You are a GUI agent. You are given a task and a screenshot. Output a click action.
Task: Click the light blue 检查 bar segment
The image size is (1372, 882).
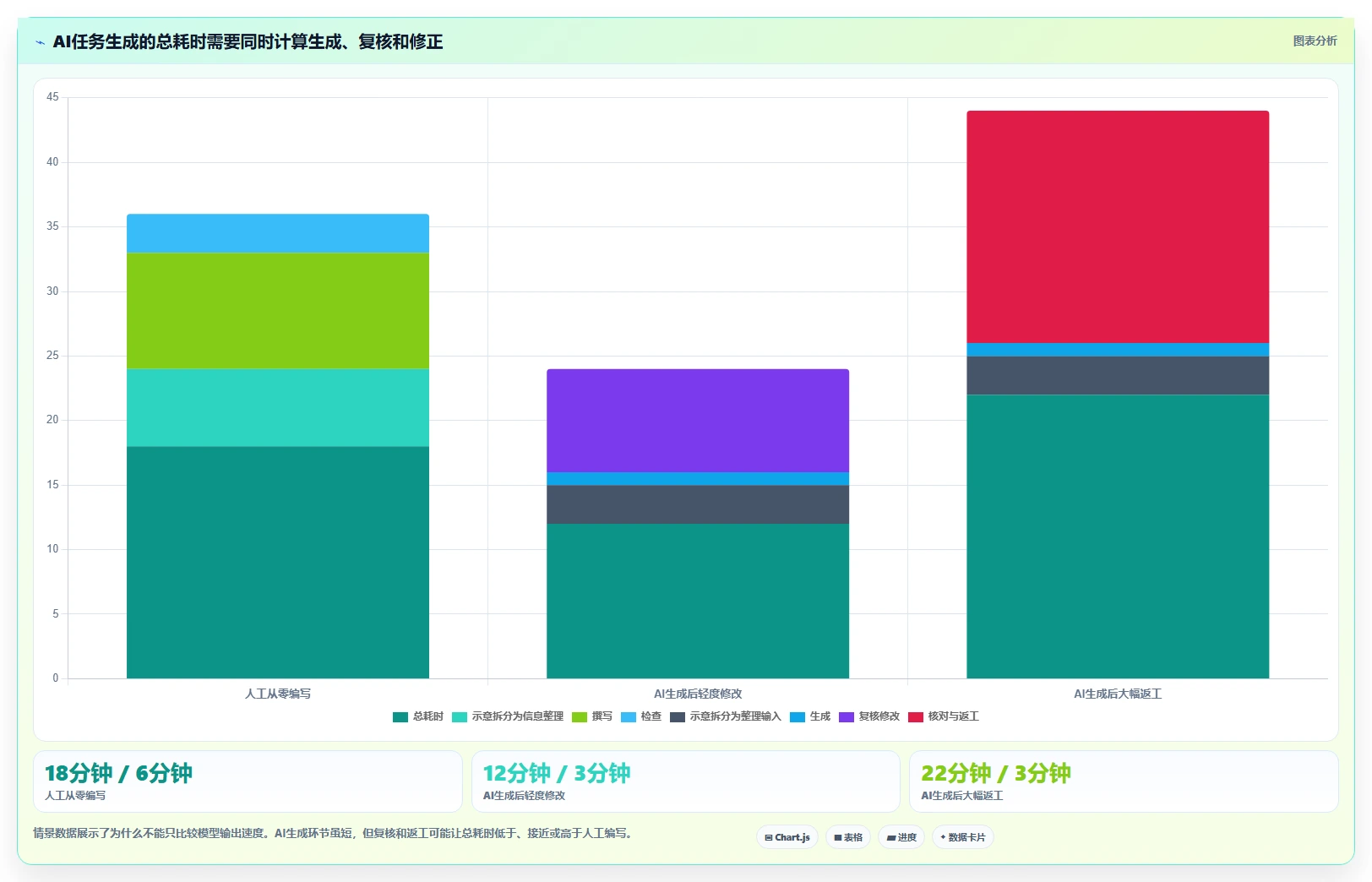pyautogui.click(x=278, y=233)
